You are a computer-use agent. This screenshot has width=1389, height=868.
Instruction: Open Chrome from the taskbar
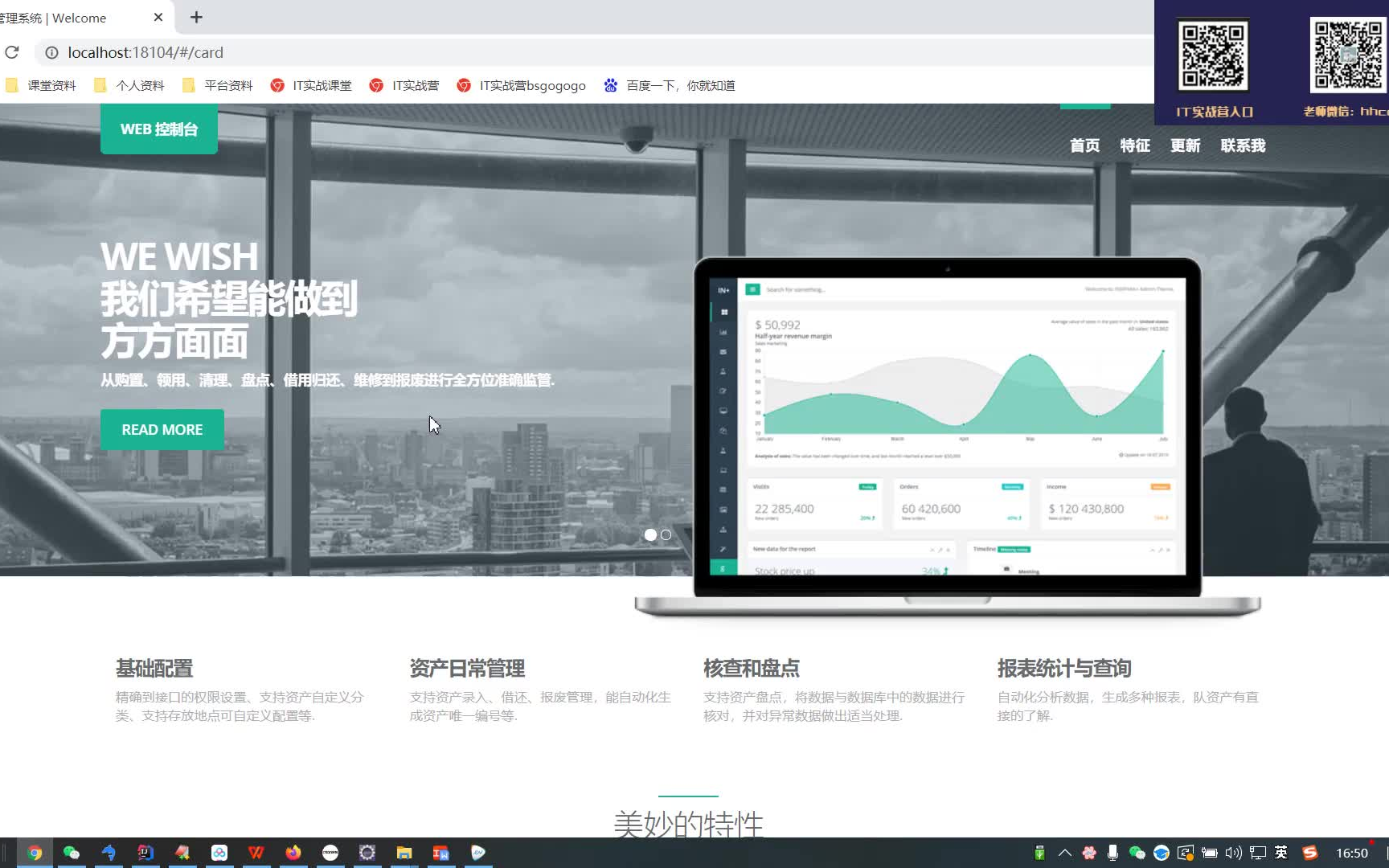pyautogui.click(x=35, y=853)
